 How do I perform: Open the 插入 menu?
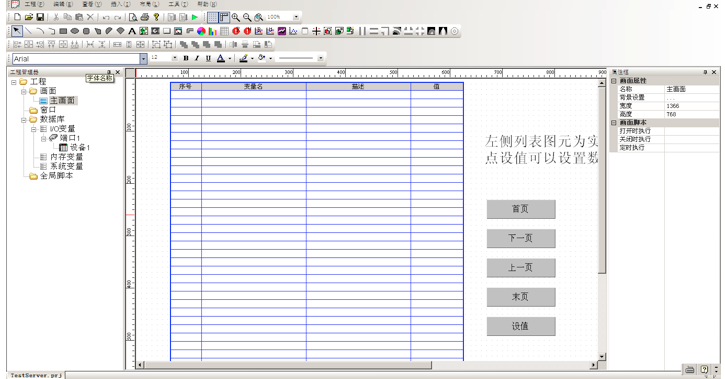click(120, 4)
